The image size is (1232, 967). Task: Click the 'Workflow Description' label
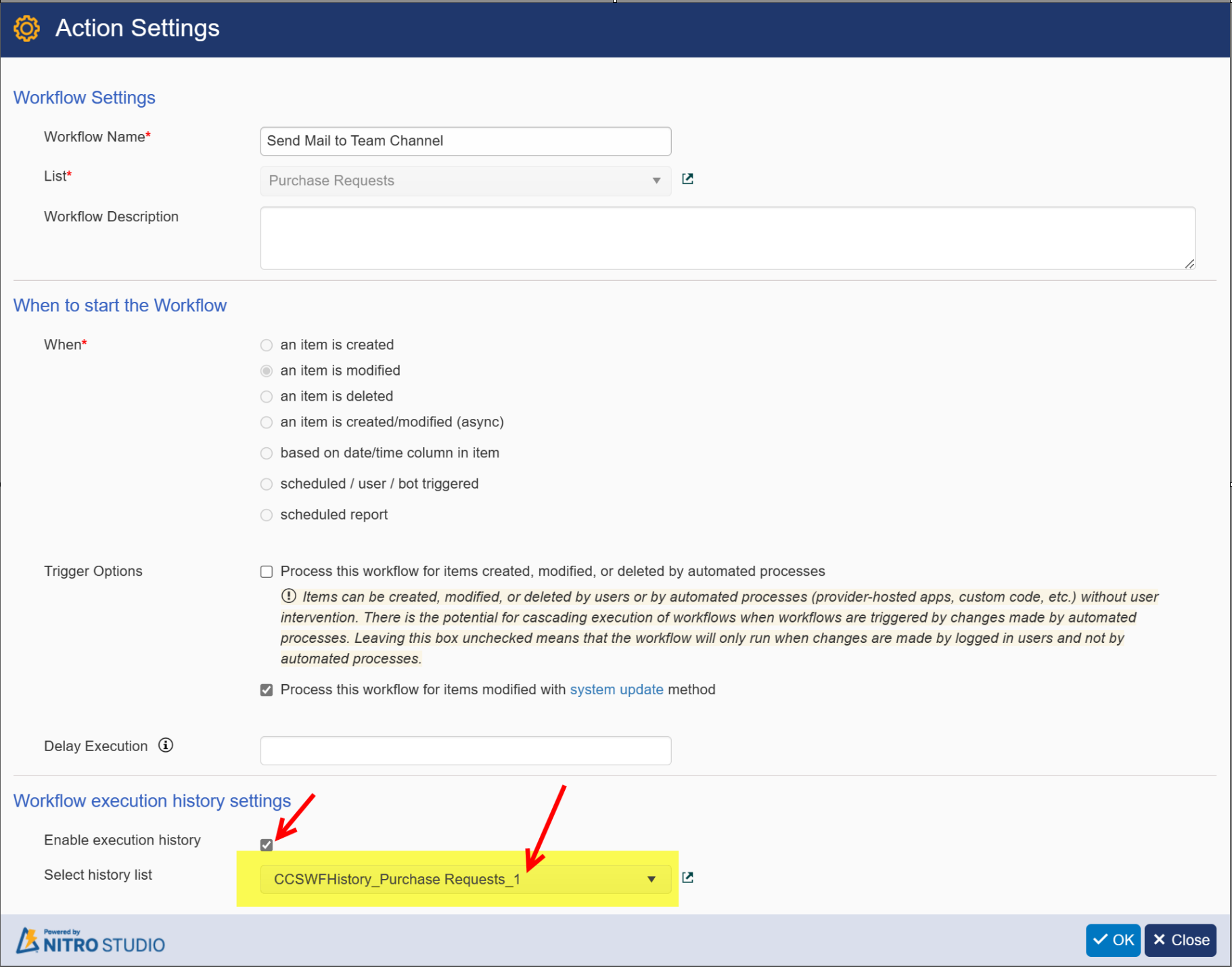pyautogui.click(x=112, y=217)
